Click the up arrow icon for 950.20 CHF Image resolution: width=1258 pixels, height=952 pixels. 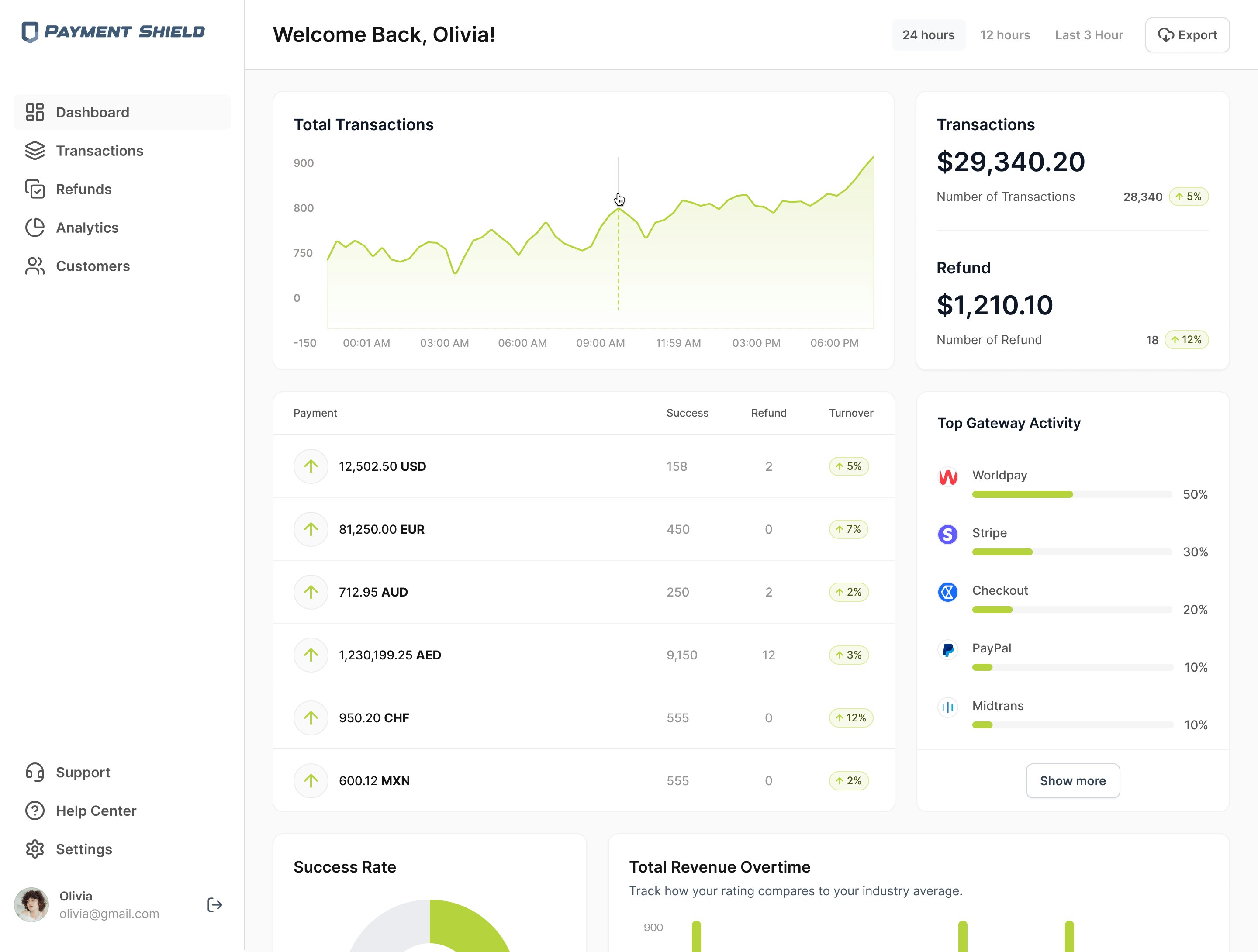(311, 717)
